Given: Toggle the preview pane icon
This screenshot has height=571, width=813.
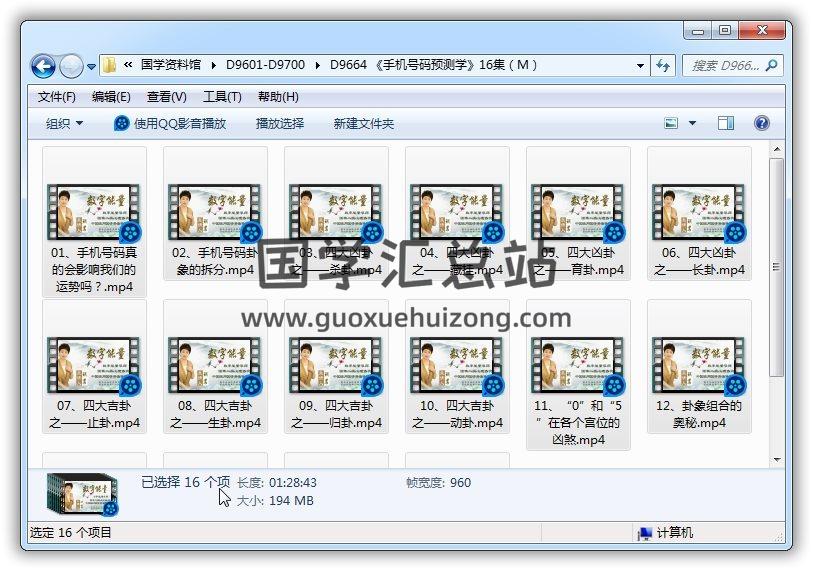Looking at the screenshot, I should (x=726, y=123).
